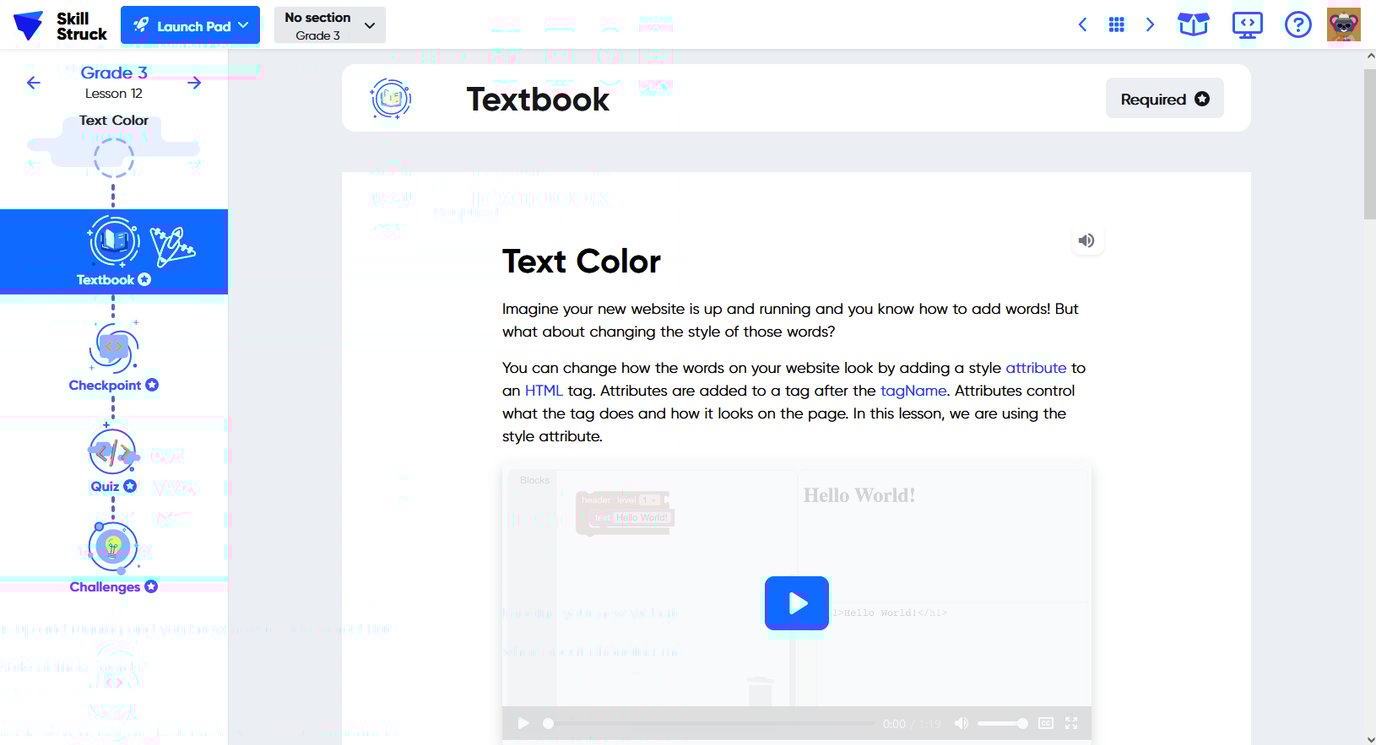Go to previous page using top chevron
The height and width of the screenshot is (745, 1376).
[1082, 25]
